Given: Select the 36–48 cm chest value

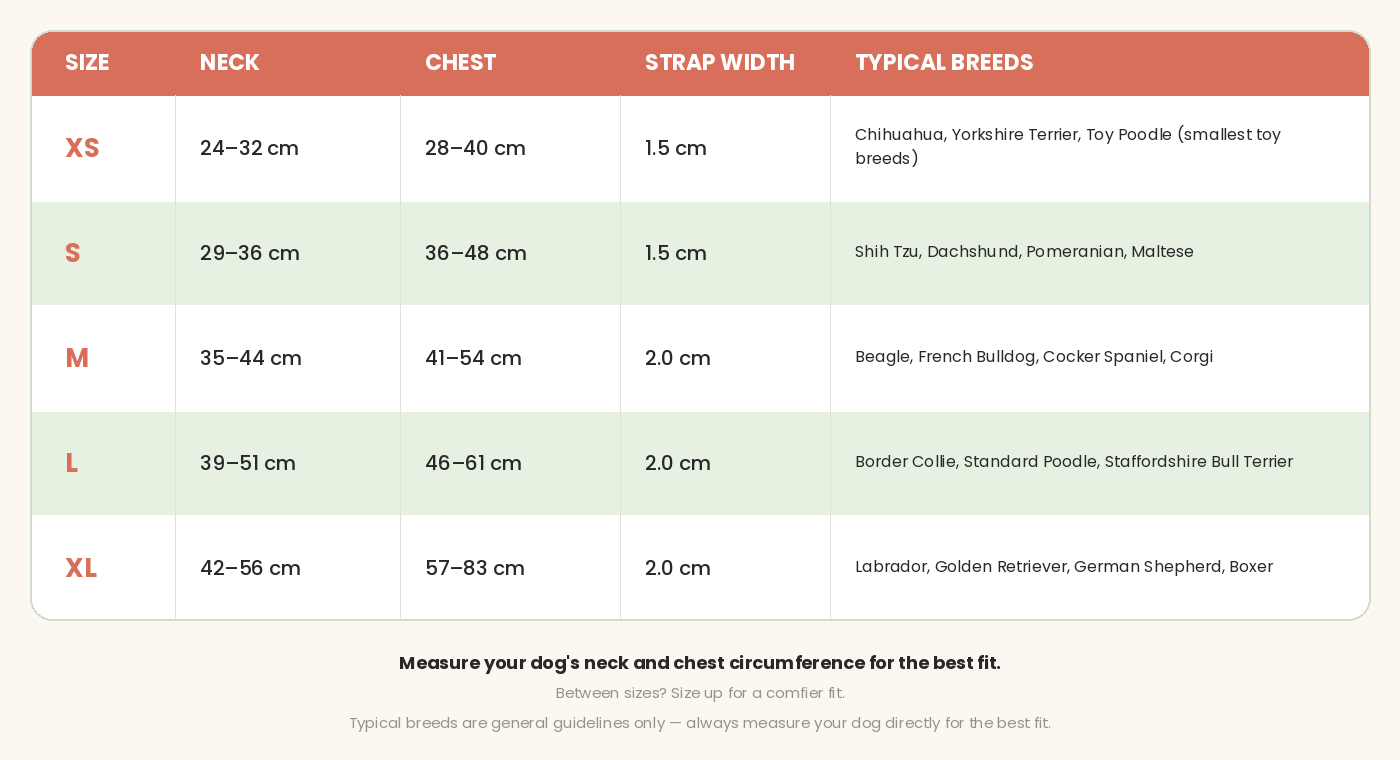Looking at the screenshot, I should (x=476, y=253).
